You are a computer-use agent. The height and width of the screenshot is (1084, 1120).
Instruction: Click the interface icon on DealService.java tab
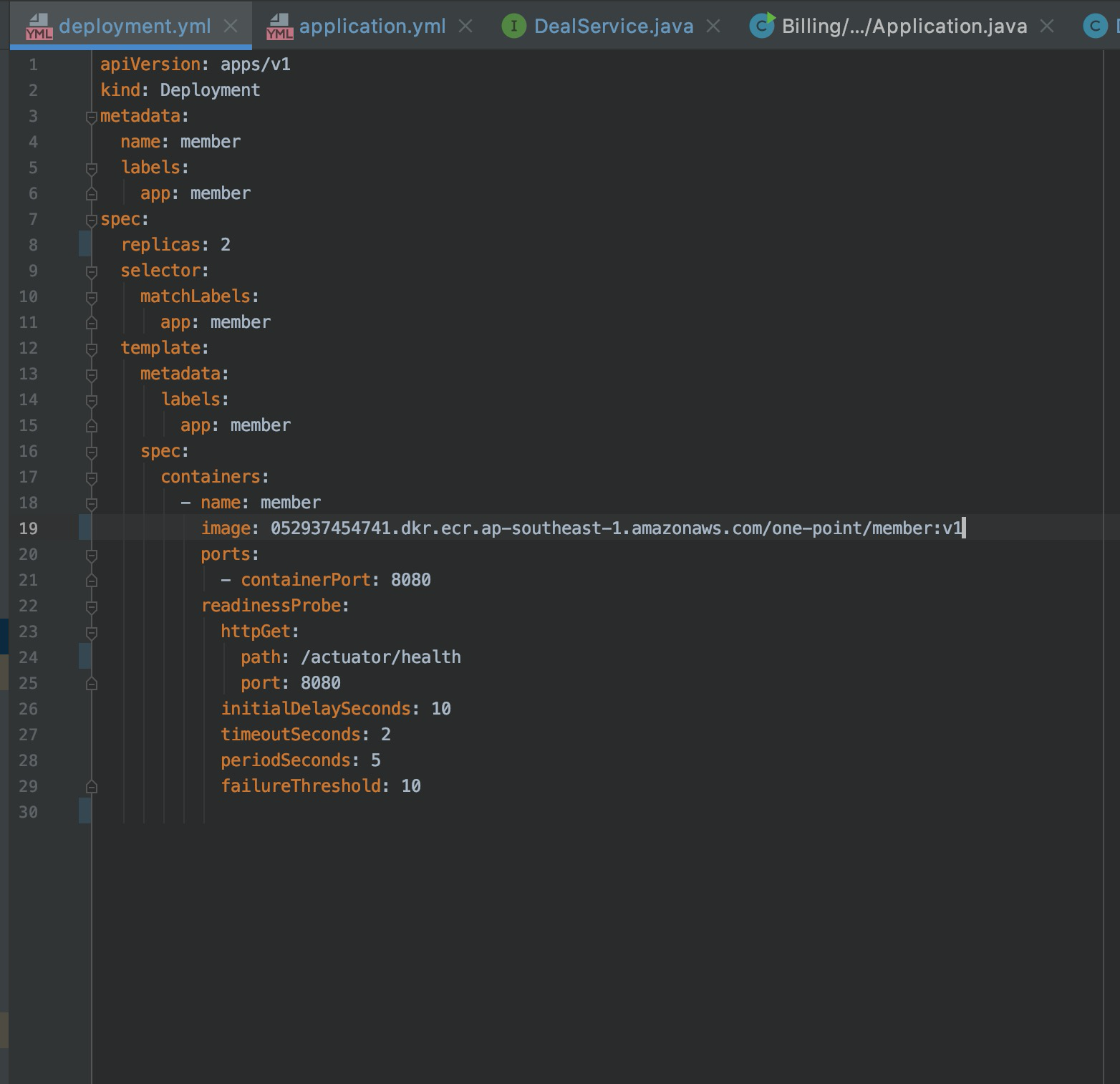click(514, 26)
